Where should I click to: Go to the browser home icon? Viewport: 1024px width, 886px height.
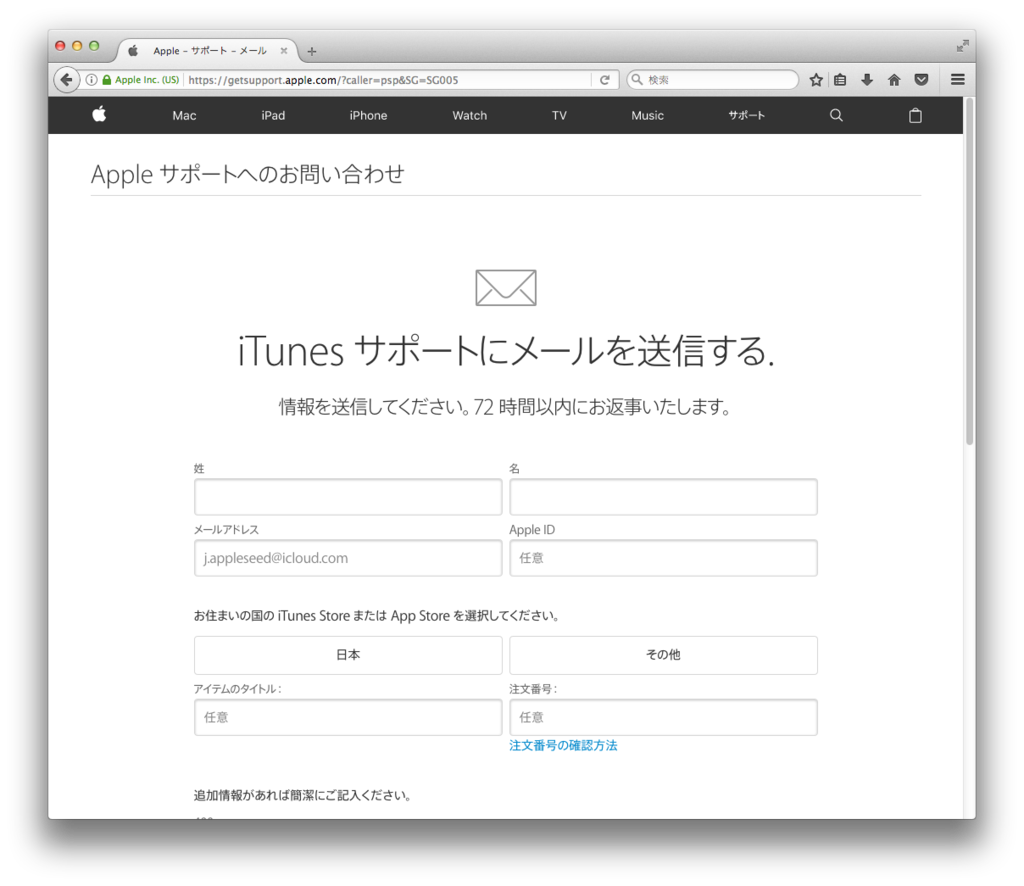(x=894, y=80)
